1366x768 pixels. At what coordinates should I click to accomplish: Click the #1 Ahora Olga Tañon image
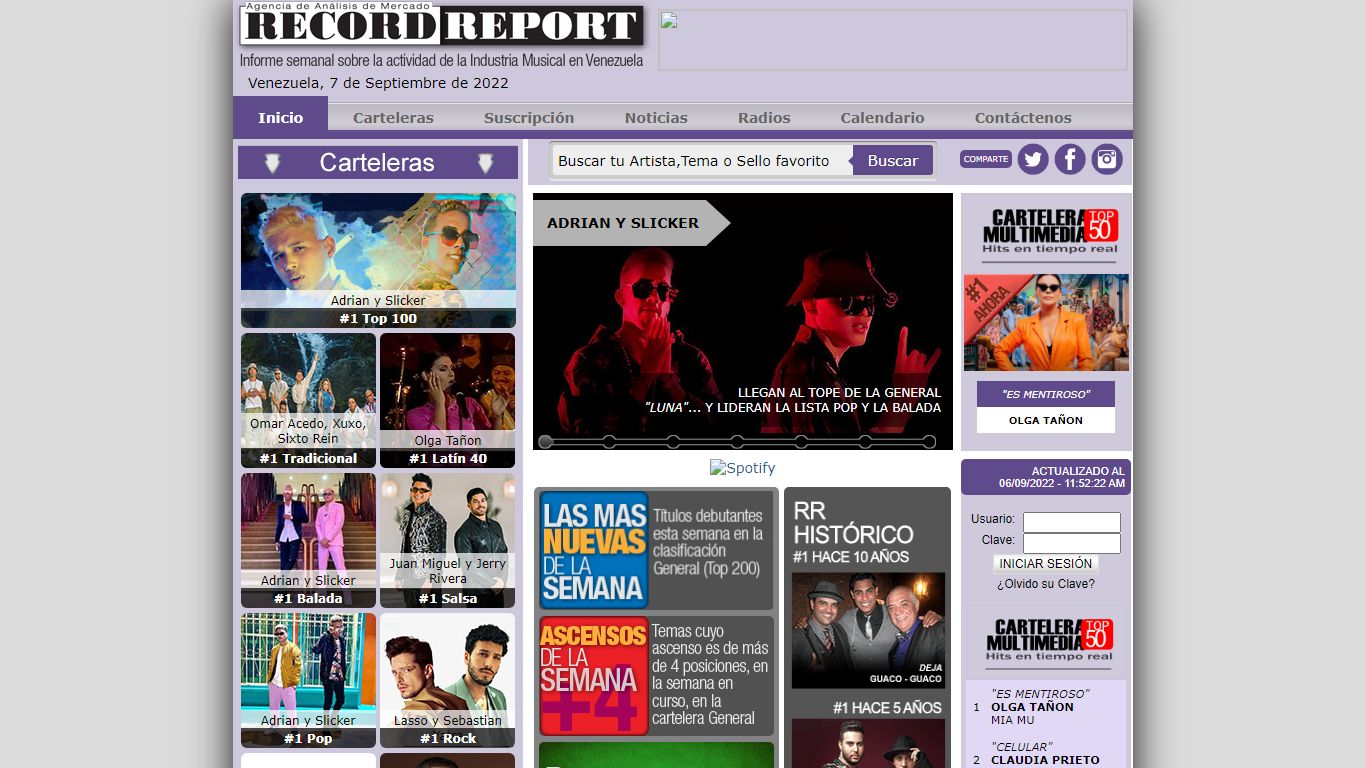click(1046, 322)
